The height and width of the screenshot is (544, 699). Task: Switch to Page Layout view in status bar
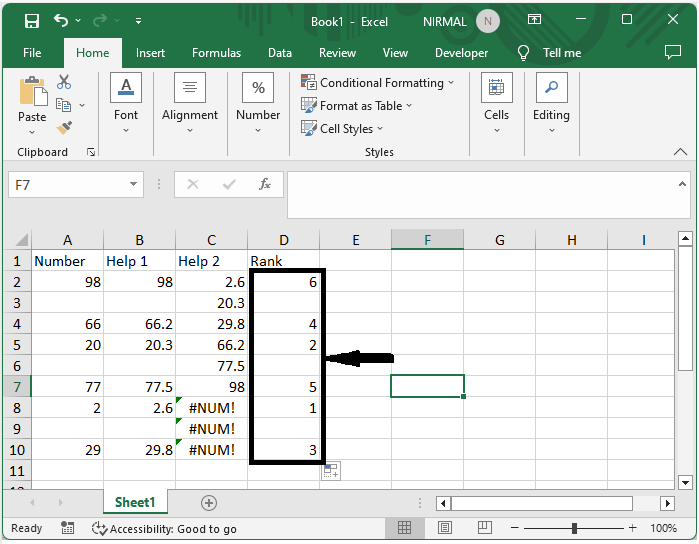point(440,528)
